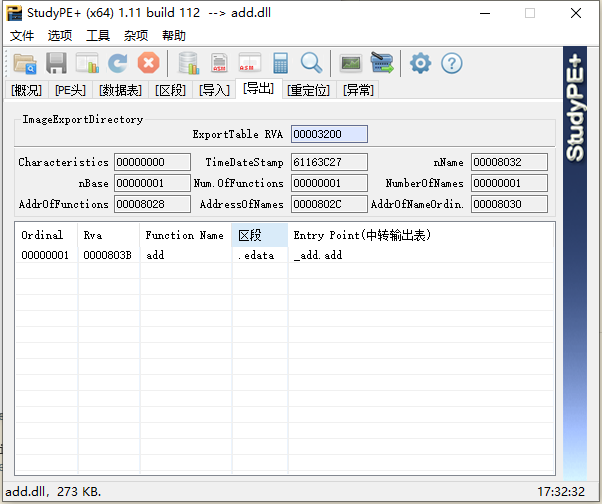
Task: Click the _add.add entry point cell
Action: pos(318,255)
